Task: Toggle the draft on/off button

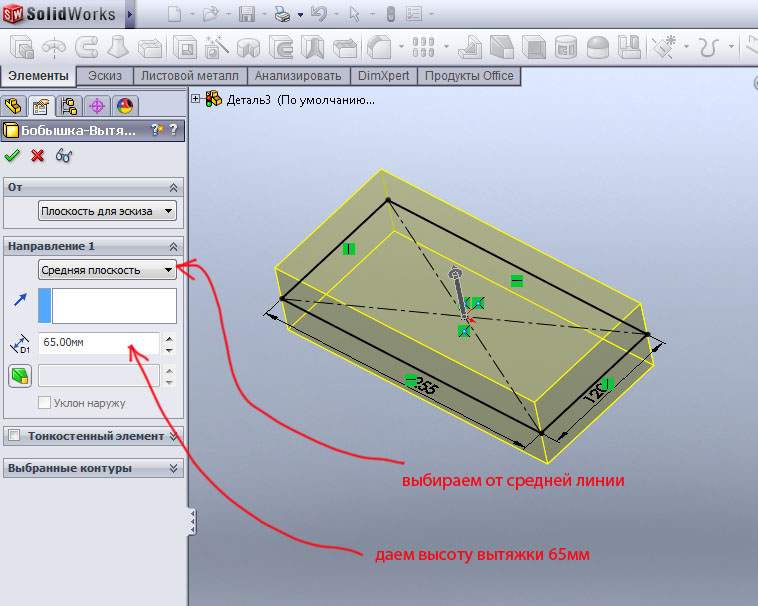Action: (x=19, y=376)
